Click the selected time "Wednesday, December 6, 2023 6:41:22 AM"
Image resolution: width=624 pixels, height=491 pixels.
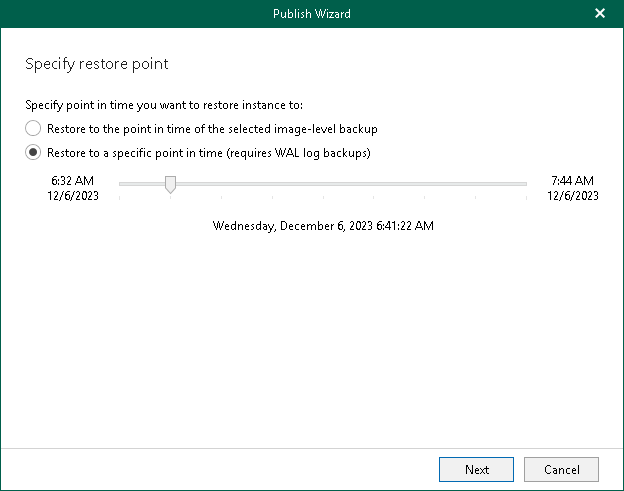323,226
